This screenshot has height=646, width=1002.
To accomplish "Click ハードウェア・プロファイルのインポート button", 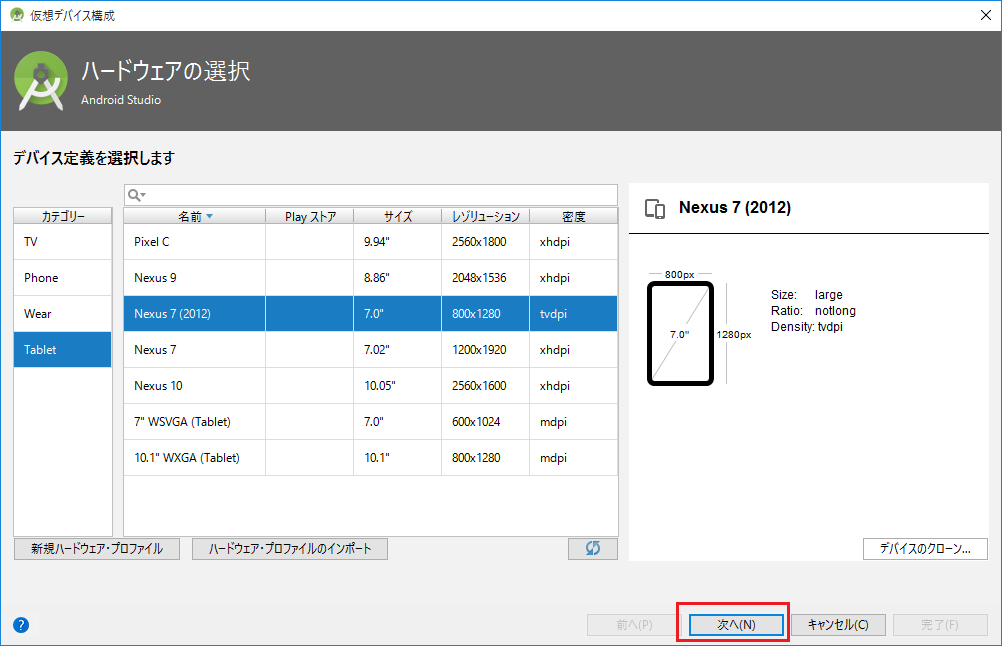I will (290, 549).
